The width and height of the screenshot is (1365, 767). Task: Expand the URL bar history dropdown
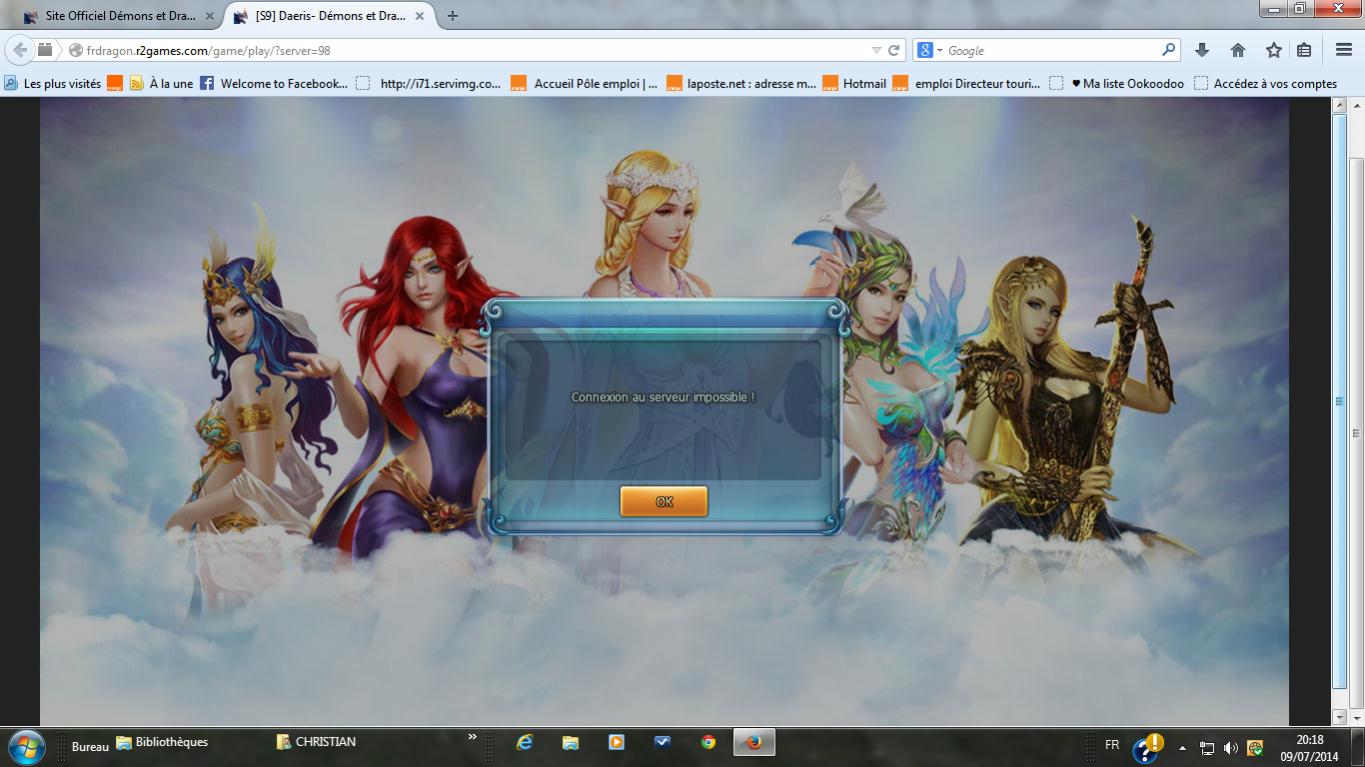(877, 50)
